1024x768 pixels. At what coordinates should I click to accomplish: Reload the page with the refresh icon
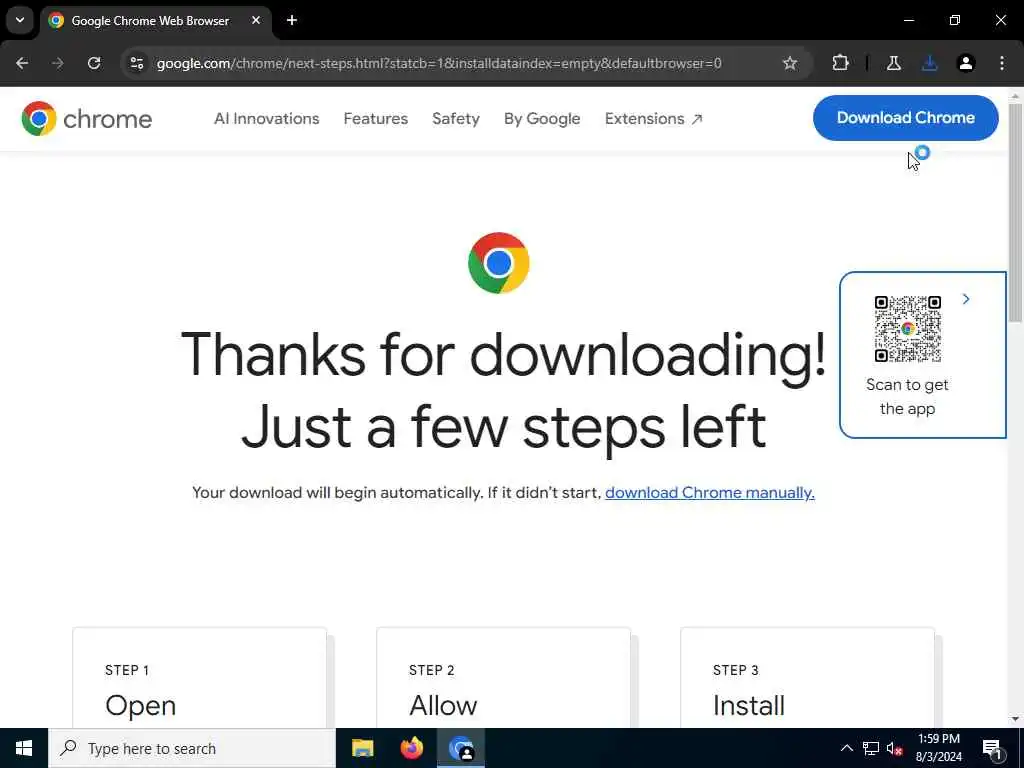94,63
